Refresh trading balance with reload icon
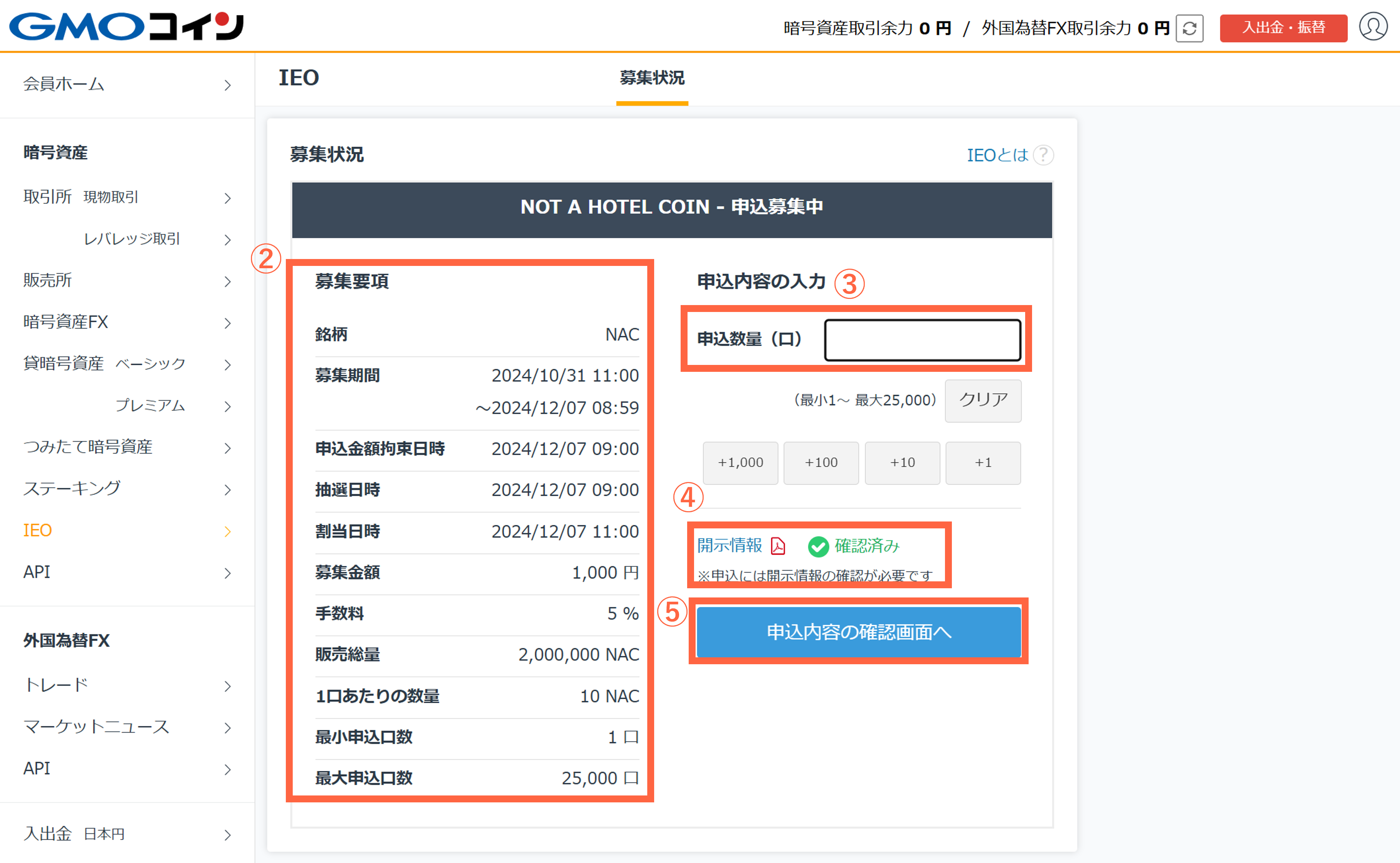 [1189, 28]
